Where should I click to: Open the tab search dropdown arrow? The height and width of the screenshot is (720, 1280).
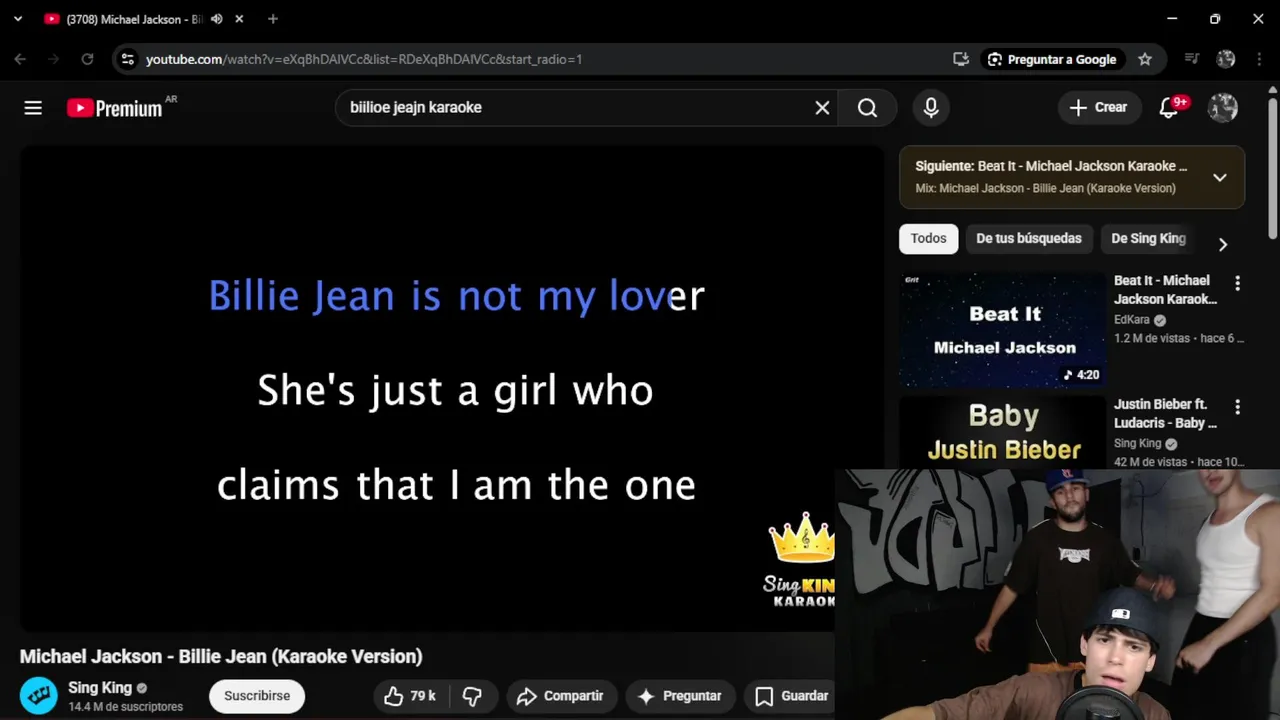click(18, 19)
